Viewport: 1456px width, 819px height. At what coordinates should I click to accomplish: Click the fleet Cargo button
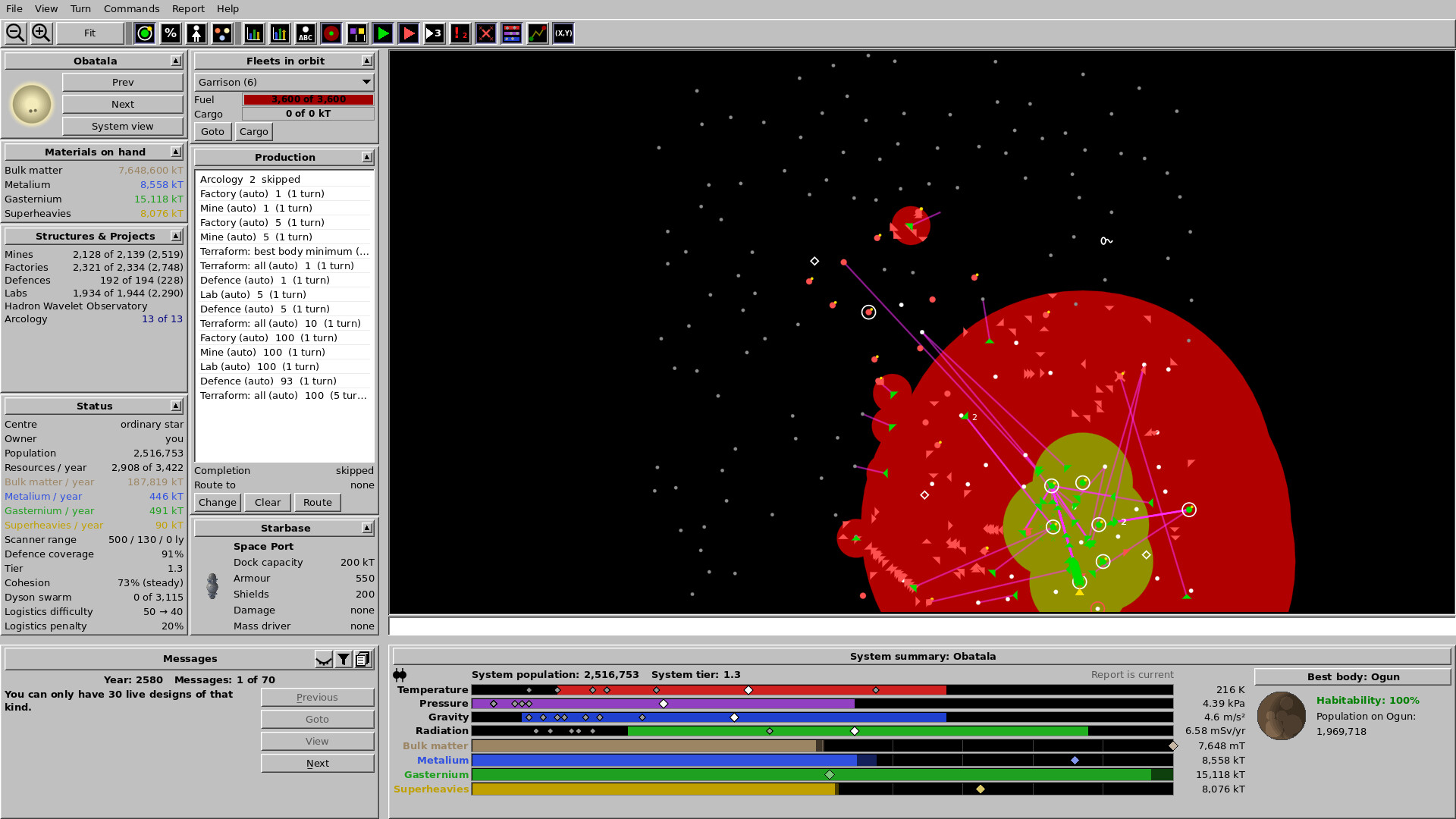[254, 131]
